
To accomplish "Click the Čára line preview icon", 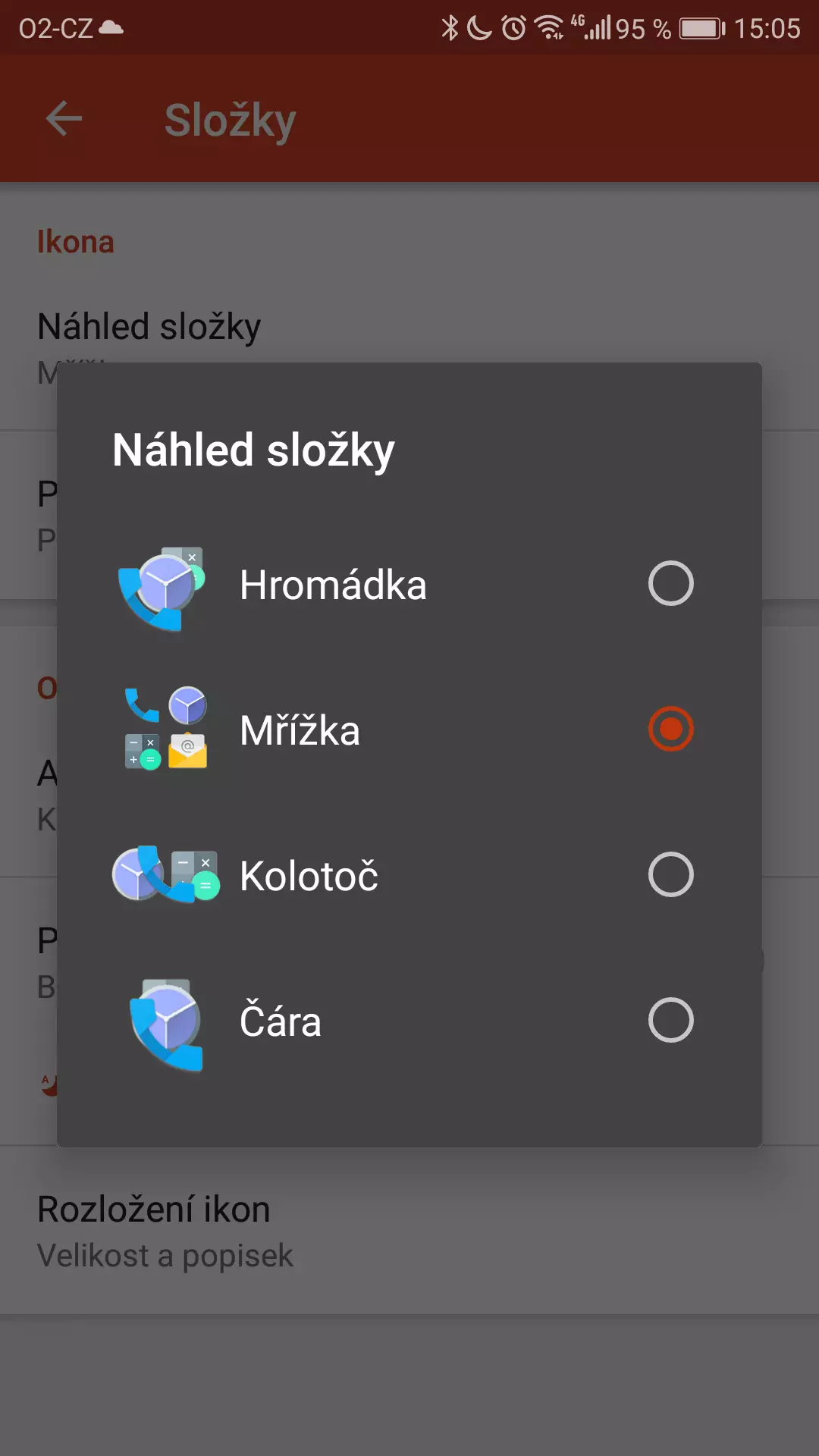I will pyautogui.click(x=165, y=1021).
